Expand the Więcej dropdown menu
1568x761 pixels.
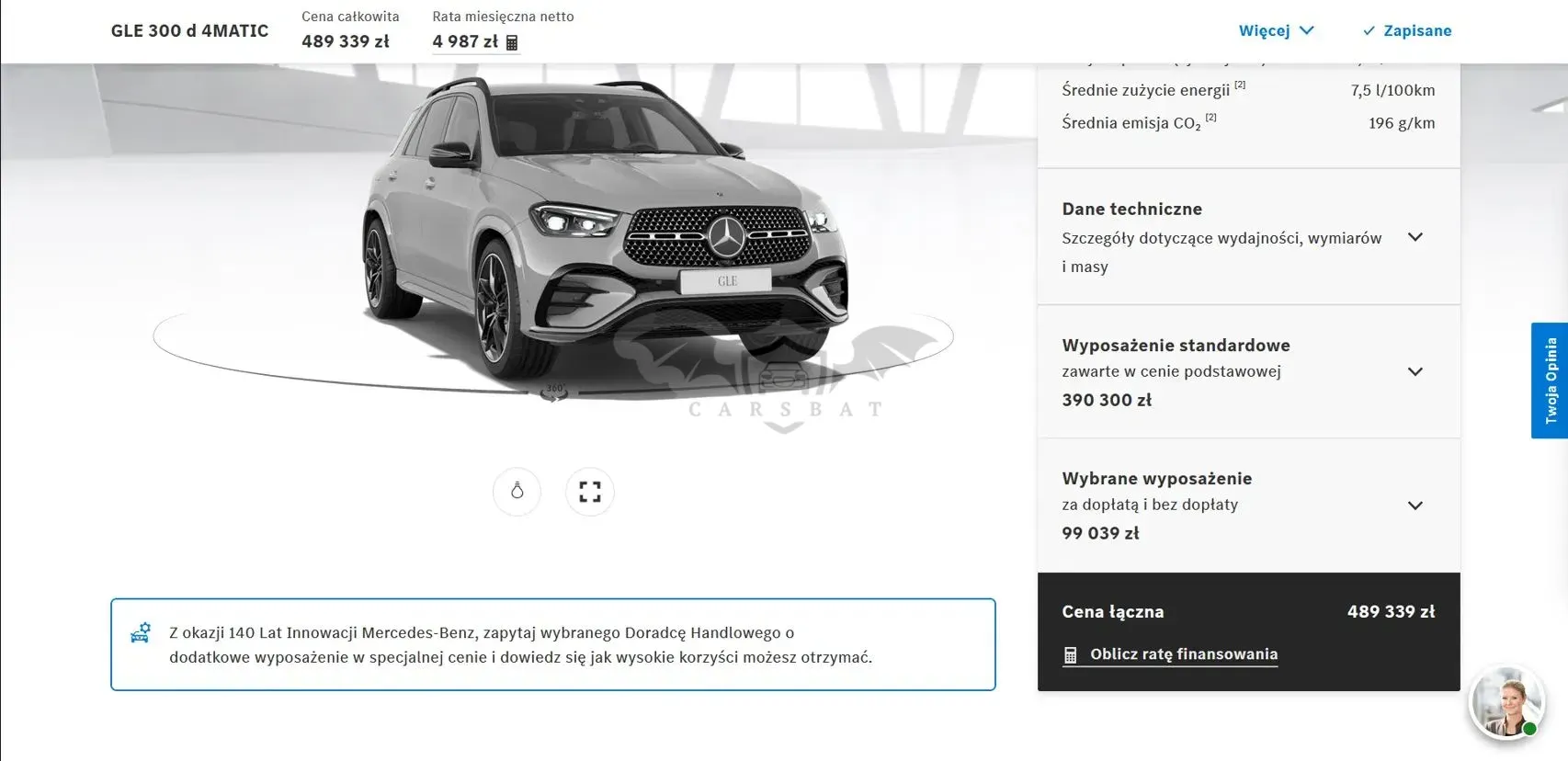tap(1276, 30)
